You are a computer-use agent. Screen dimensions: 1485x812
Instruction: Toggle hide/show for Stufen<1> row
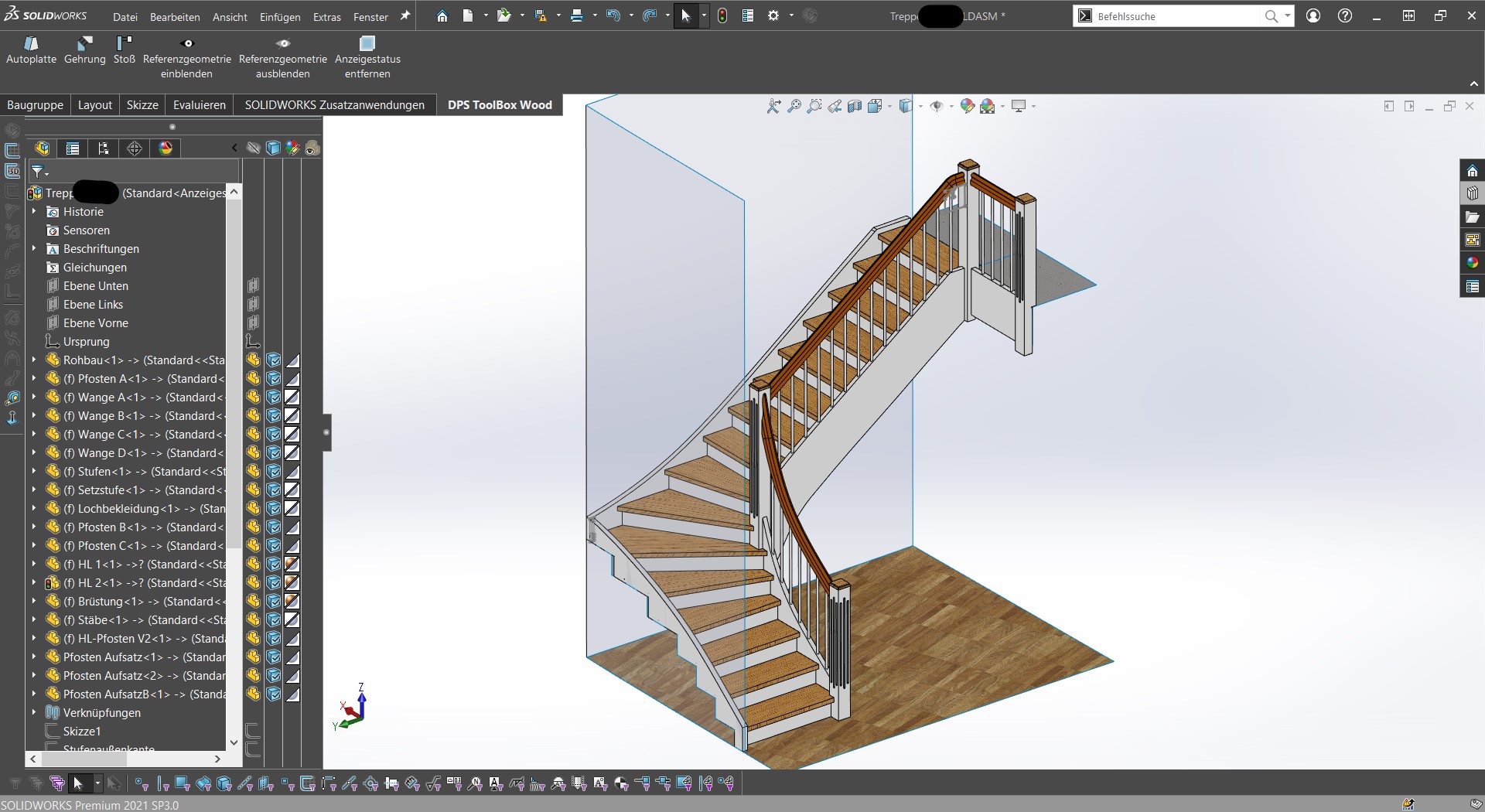pos(253,472)
